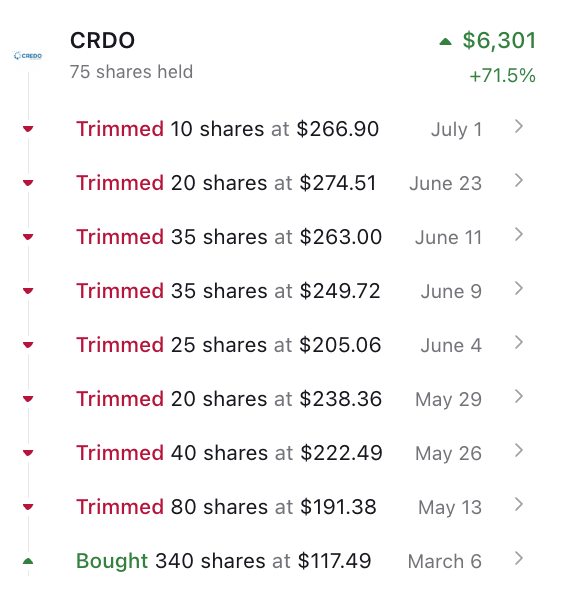This screenshot has height=604, width=566.
Task: Expand the May 29 trade chevron
Action: point(519,396)
